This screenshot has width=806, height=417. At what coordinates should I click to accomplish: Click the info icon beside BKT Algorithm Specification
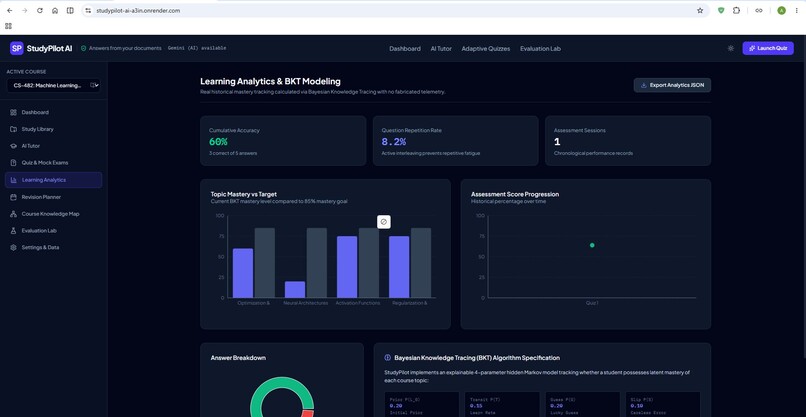click(x=388, y=358)
